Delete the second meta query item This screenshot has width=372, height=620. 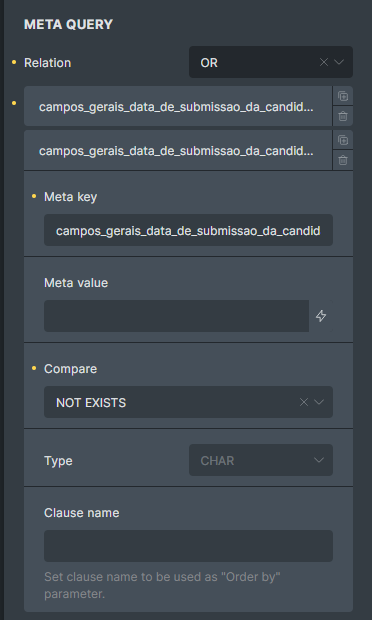click(343, 160)
